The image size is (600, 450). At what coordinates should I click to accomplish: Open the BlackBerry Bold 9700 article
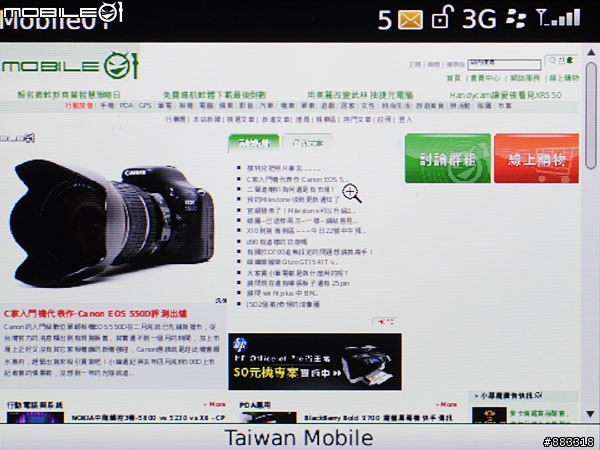pyautogui.click(x=378, y=417)
